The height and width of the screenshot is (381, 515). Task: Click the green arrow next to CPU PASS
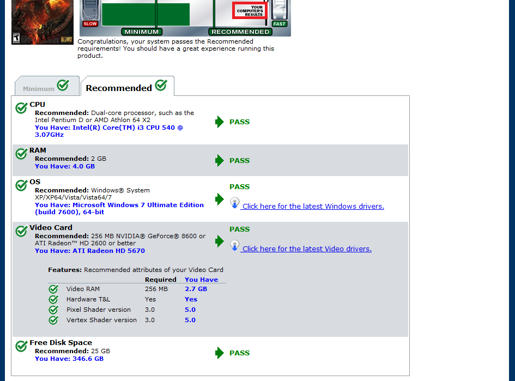(219, 122)
